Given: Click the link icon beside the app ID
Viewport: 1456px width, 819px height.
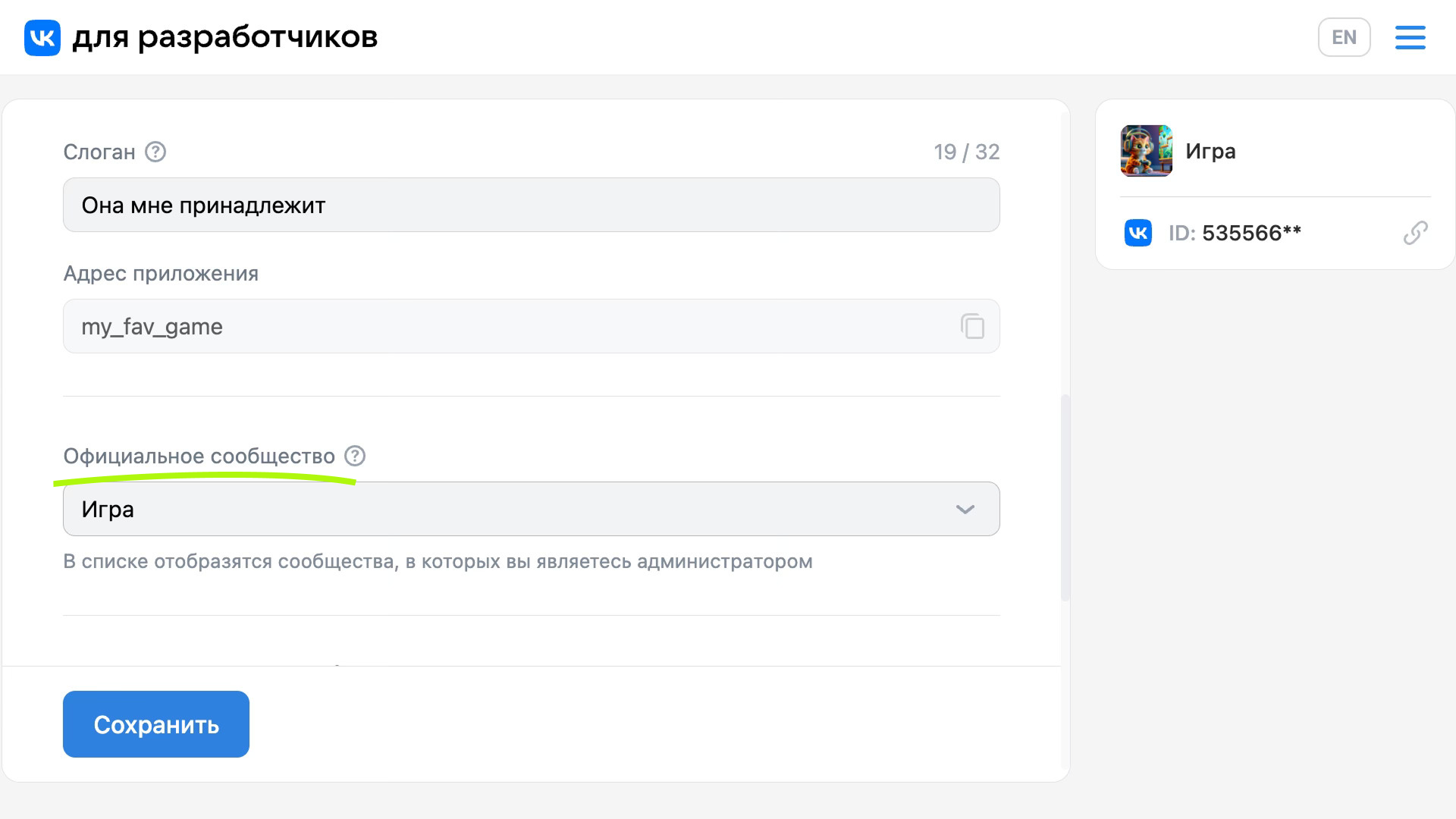Looking at the screenshot, I should (x=1415, y=233).
